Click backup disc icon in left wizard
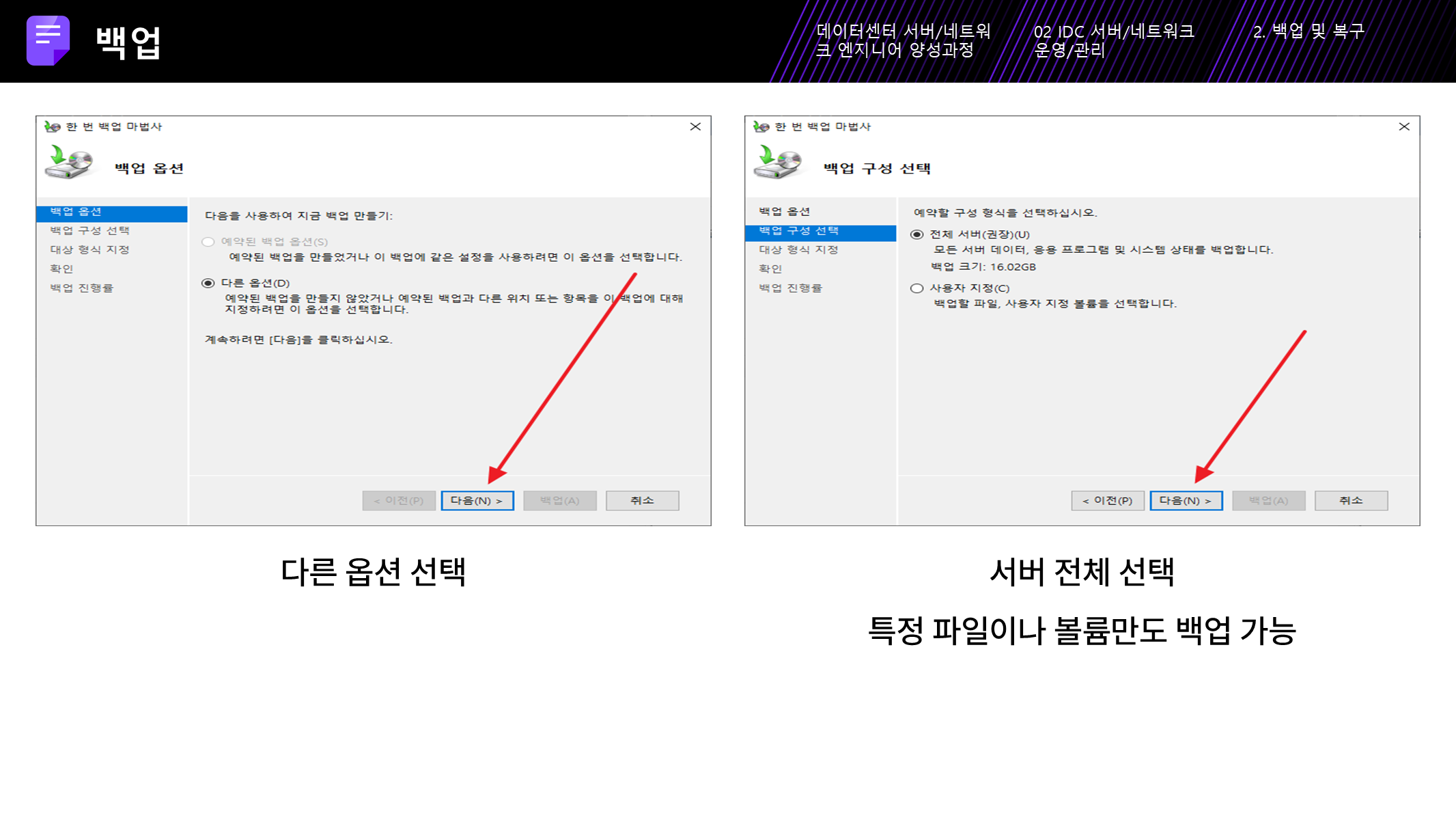 pyautogui.click(x=69, y=163)
